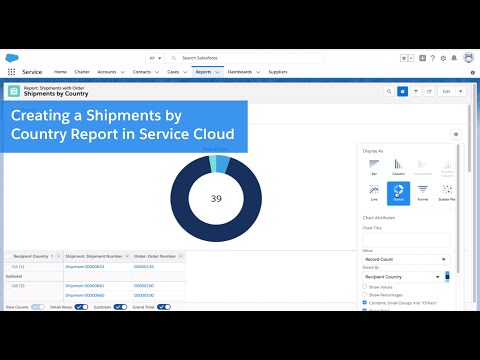Sort by Recipient Country arrow icon
Viewport: 480px width, 360px height.
52,256
